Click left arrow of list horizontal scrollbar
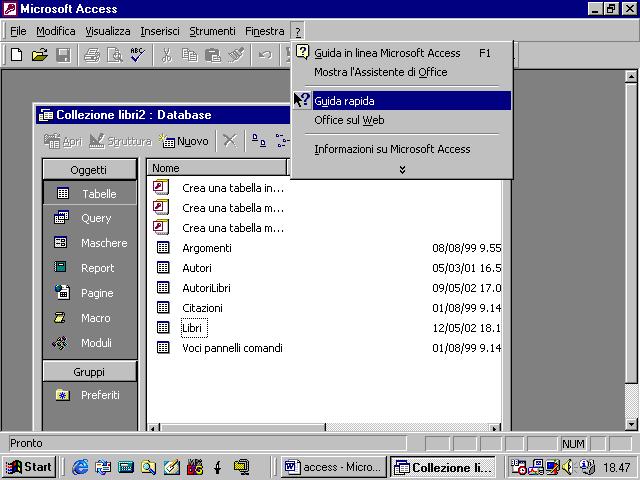 [x=153, y=428]
